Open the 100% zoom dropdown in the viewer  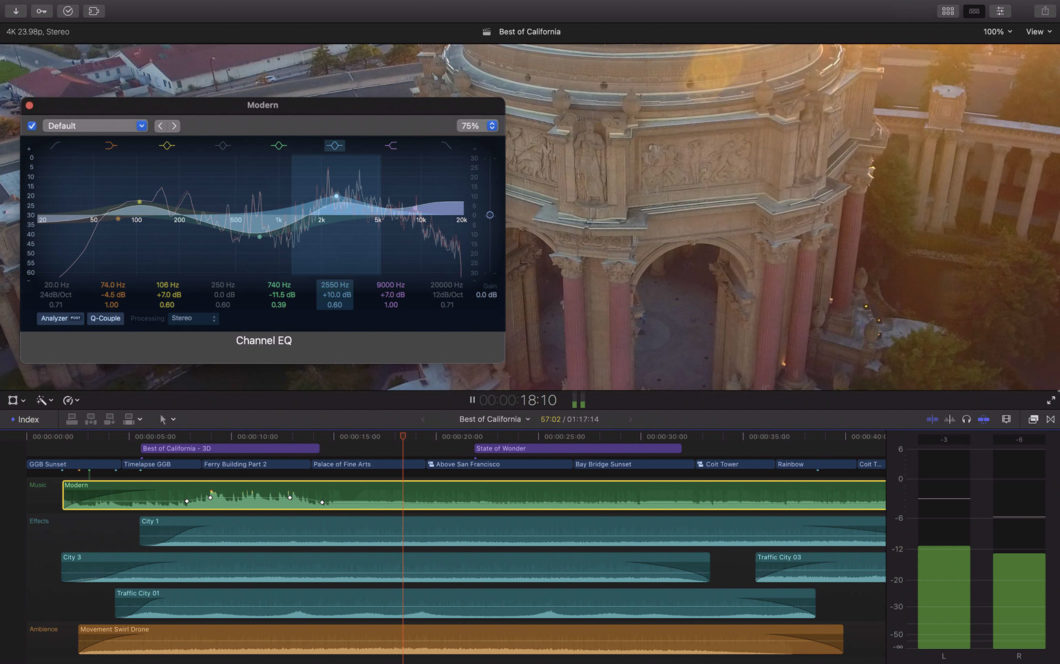(996, 31)
